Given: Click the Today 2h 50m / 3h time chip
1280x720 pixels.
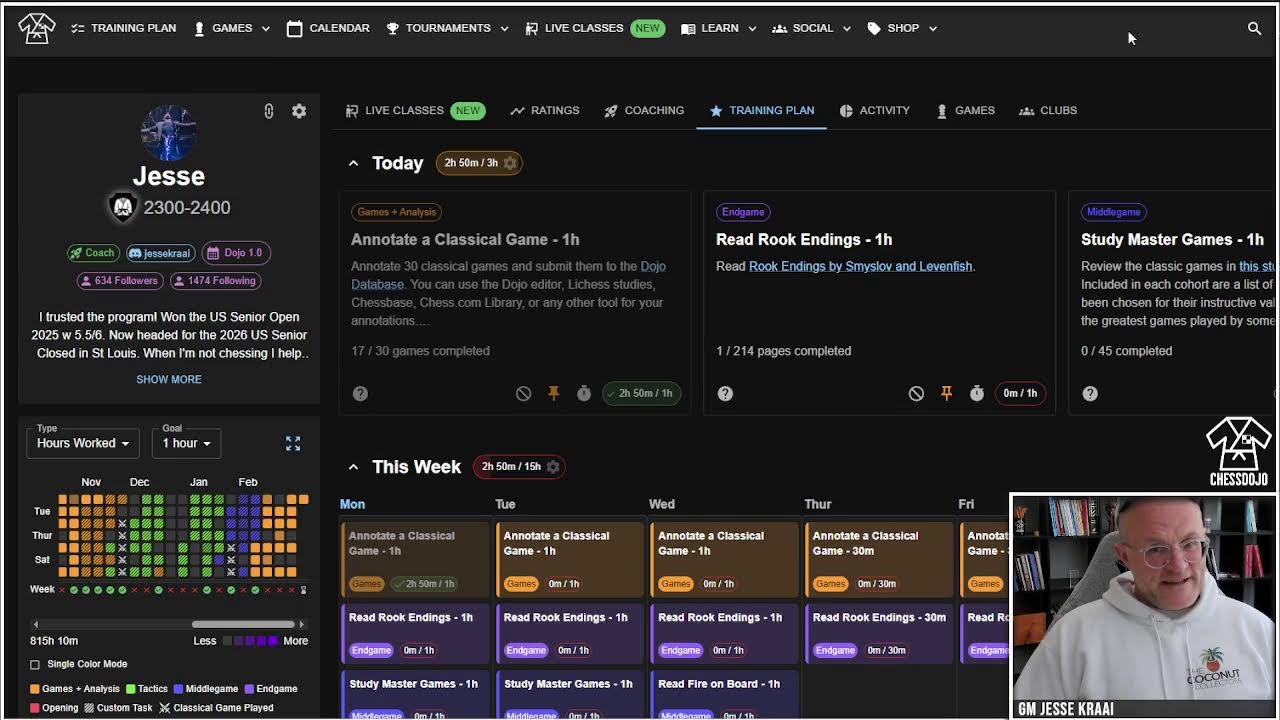Looking at the screenshot, I should pos(479,163).
